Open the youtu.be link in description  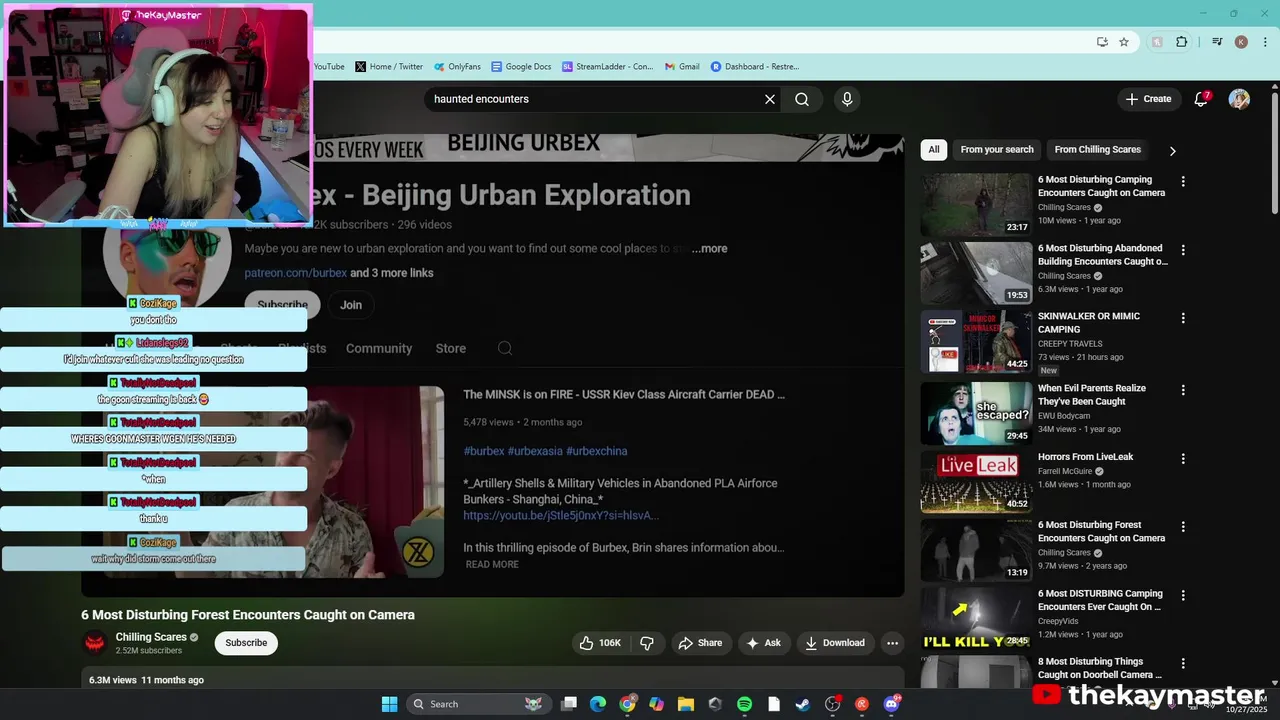pos(561,515)
